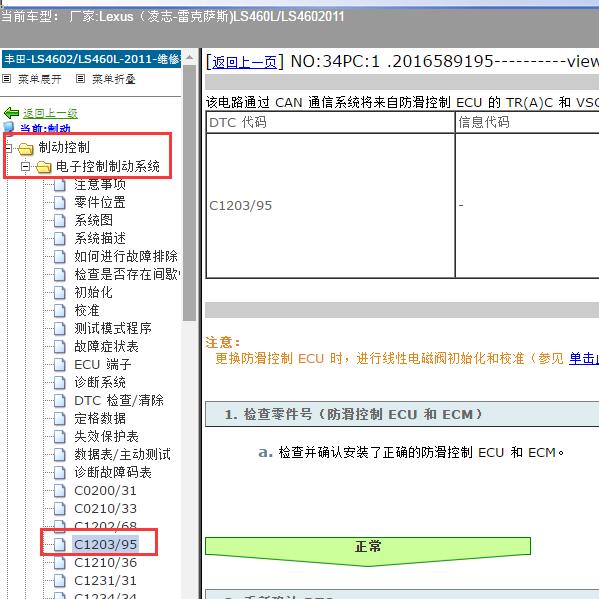Screen dimensions: 599x599
Task: Click the page icon beside 零件位置
Action: point(60,202)
